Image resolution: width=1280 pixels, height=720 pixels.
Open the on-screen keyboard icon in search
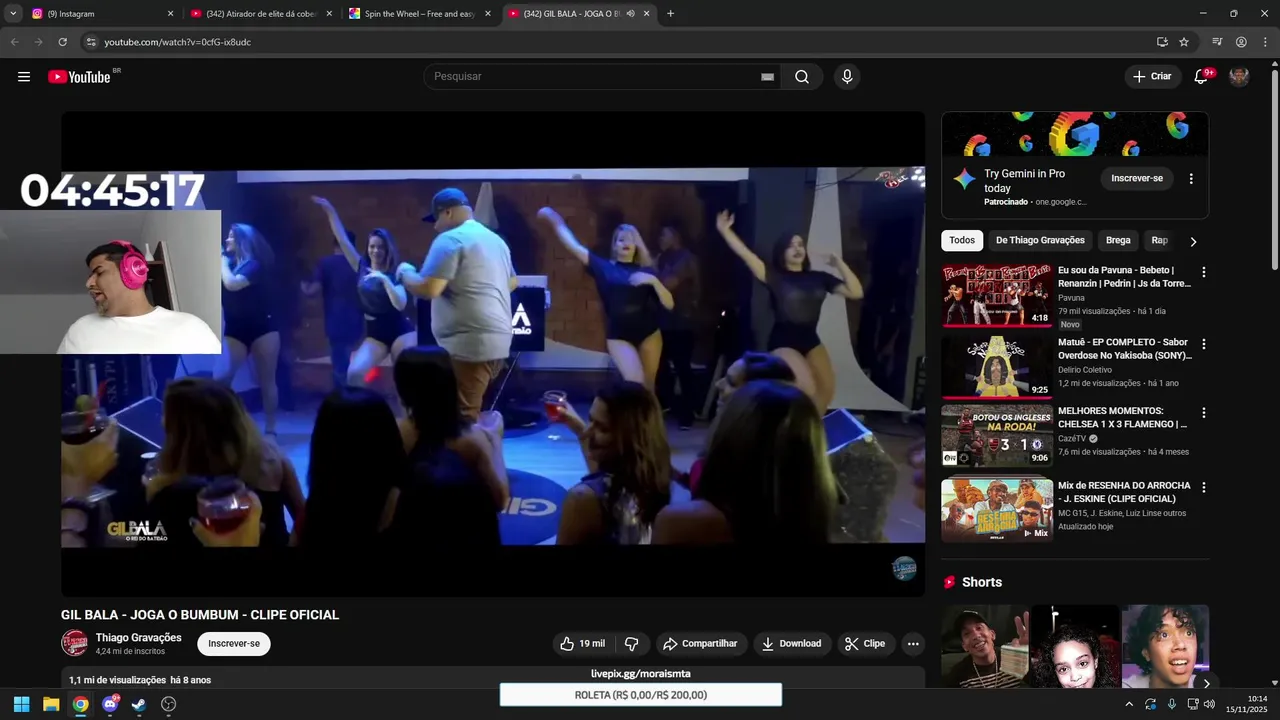pos(767,77)
